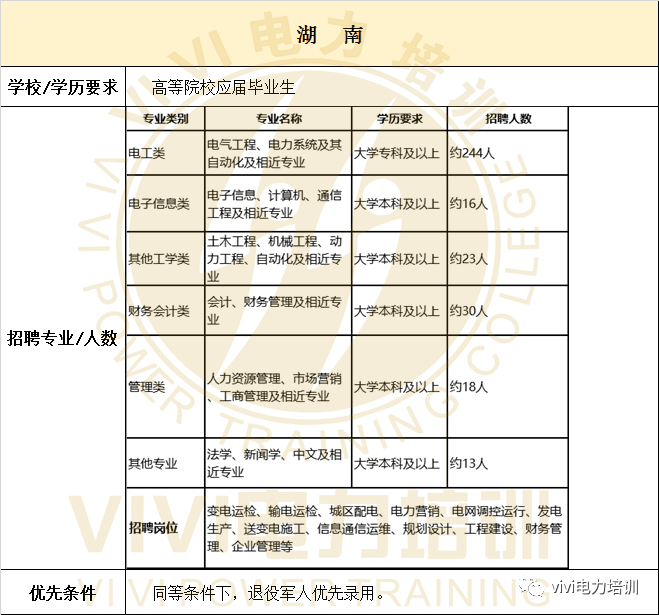Select 大学本科及以上 in the 其他专业 row
The image size is (659, 615).
(x=400, y=463)
